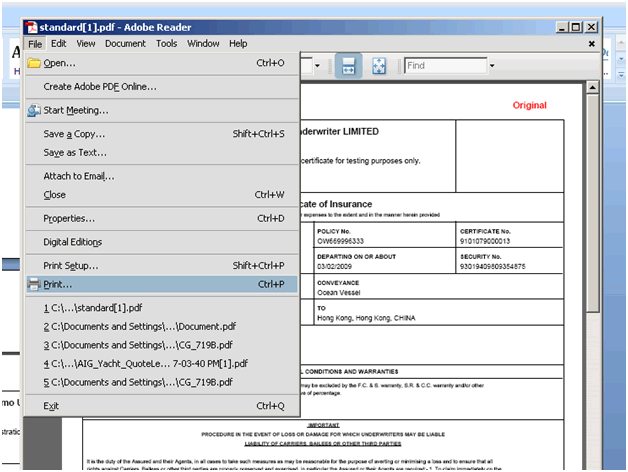Open the Help menu
This screenshot has width=628, height=472.
pyautogui.click(x=238, y=43)
